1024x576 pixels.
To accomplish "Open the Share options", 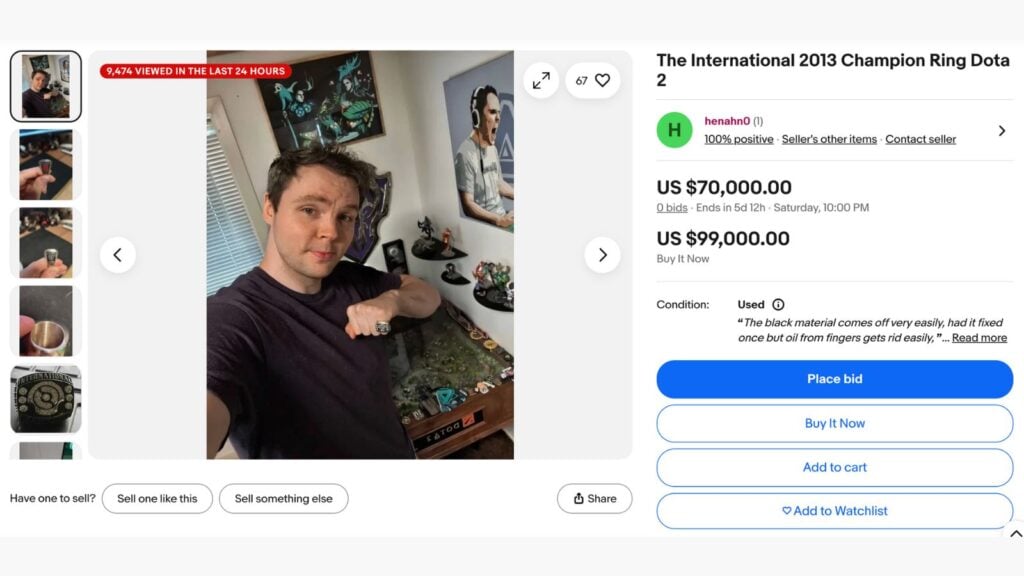I will [594, 498].
